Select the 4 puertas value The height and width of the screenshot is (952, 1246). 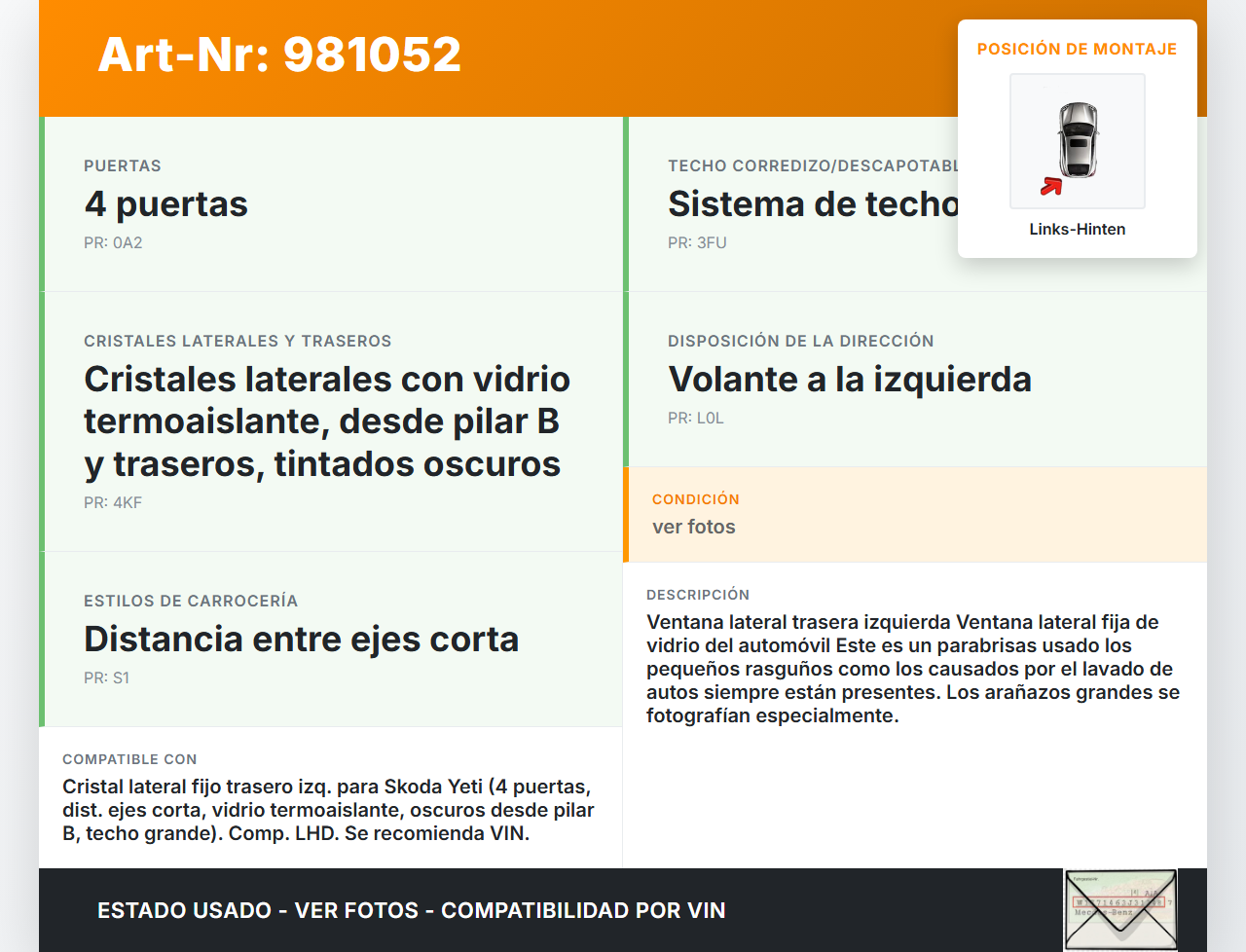[x=166, y=204]
